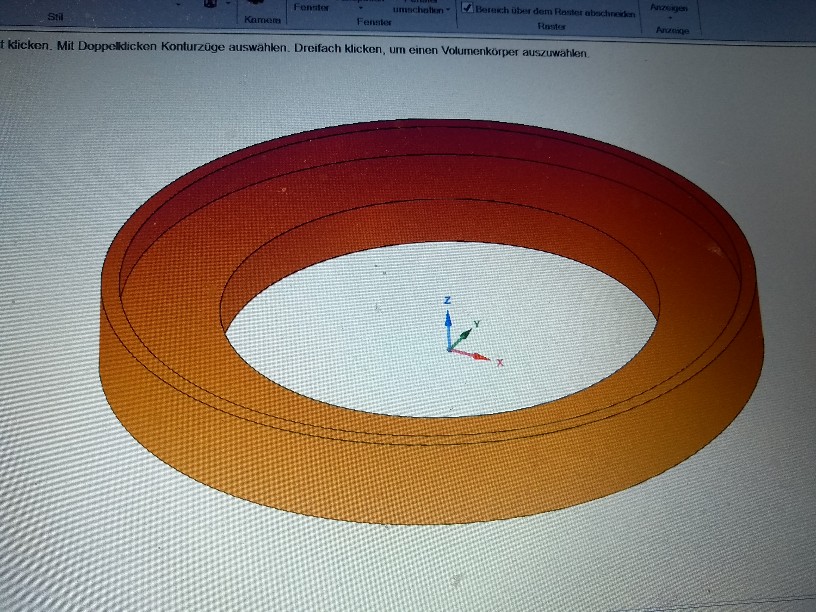Click the Fenster button left of umschalten
This screenshot has height=612, width=816.
pos(311,7)
